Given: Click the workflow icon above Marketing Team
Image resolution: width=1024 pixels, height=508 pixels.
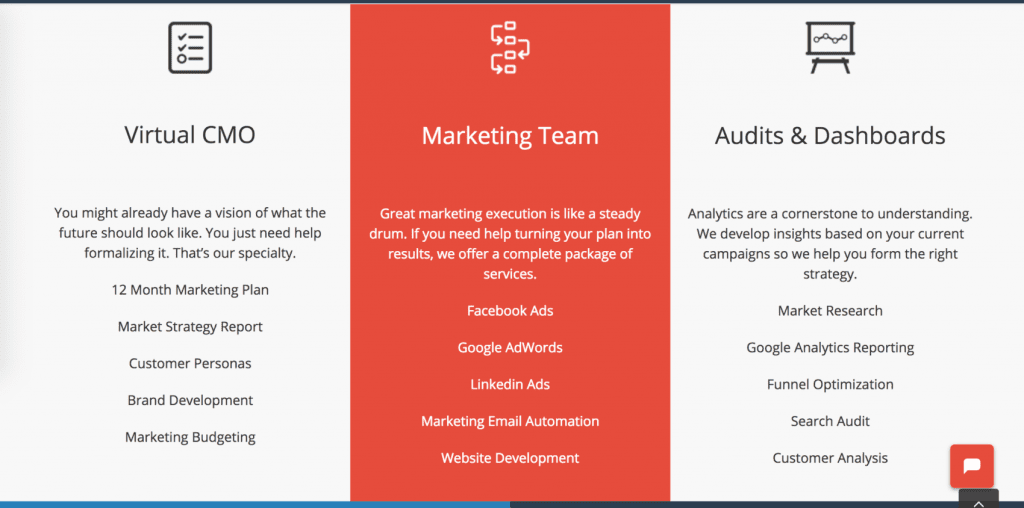Looking at the screenshot, I should pos(510,48).
